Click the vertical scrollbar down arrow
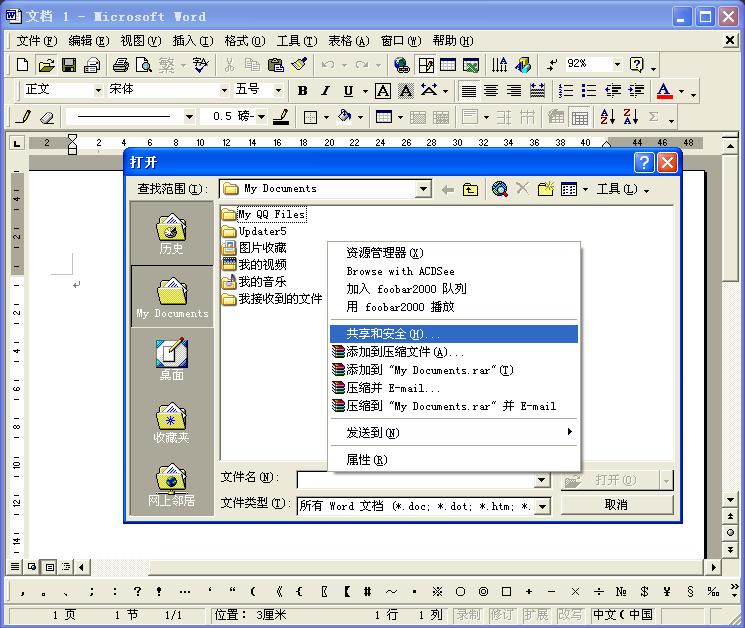 click(730, 500)
